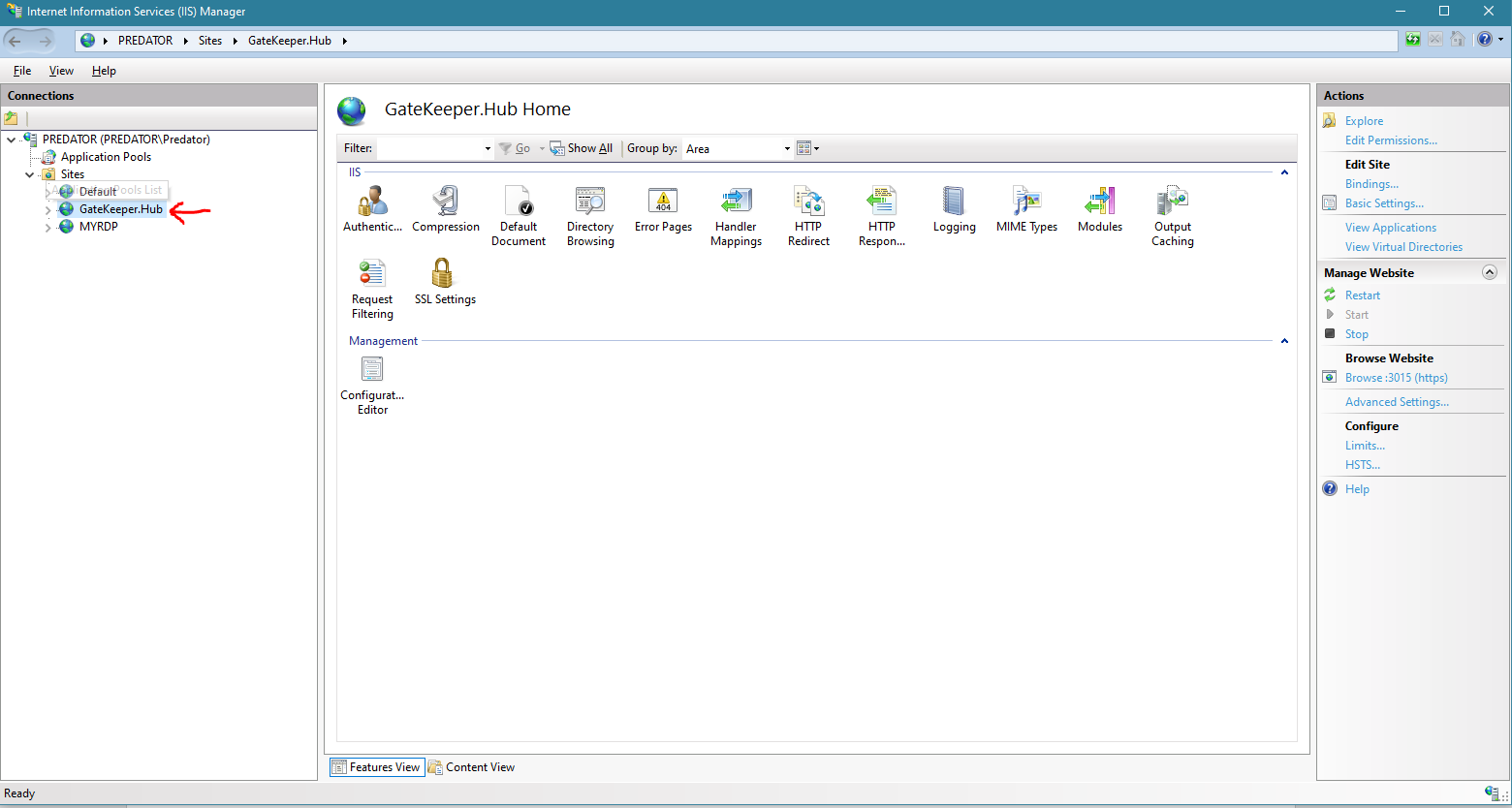
Task: Open the Error Pages feature
Action: (x=663, y=202)
